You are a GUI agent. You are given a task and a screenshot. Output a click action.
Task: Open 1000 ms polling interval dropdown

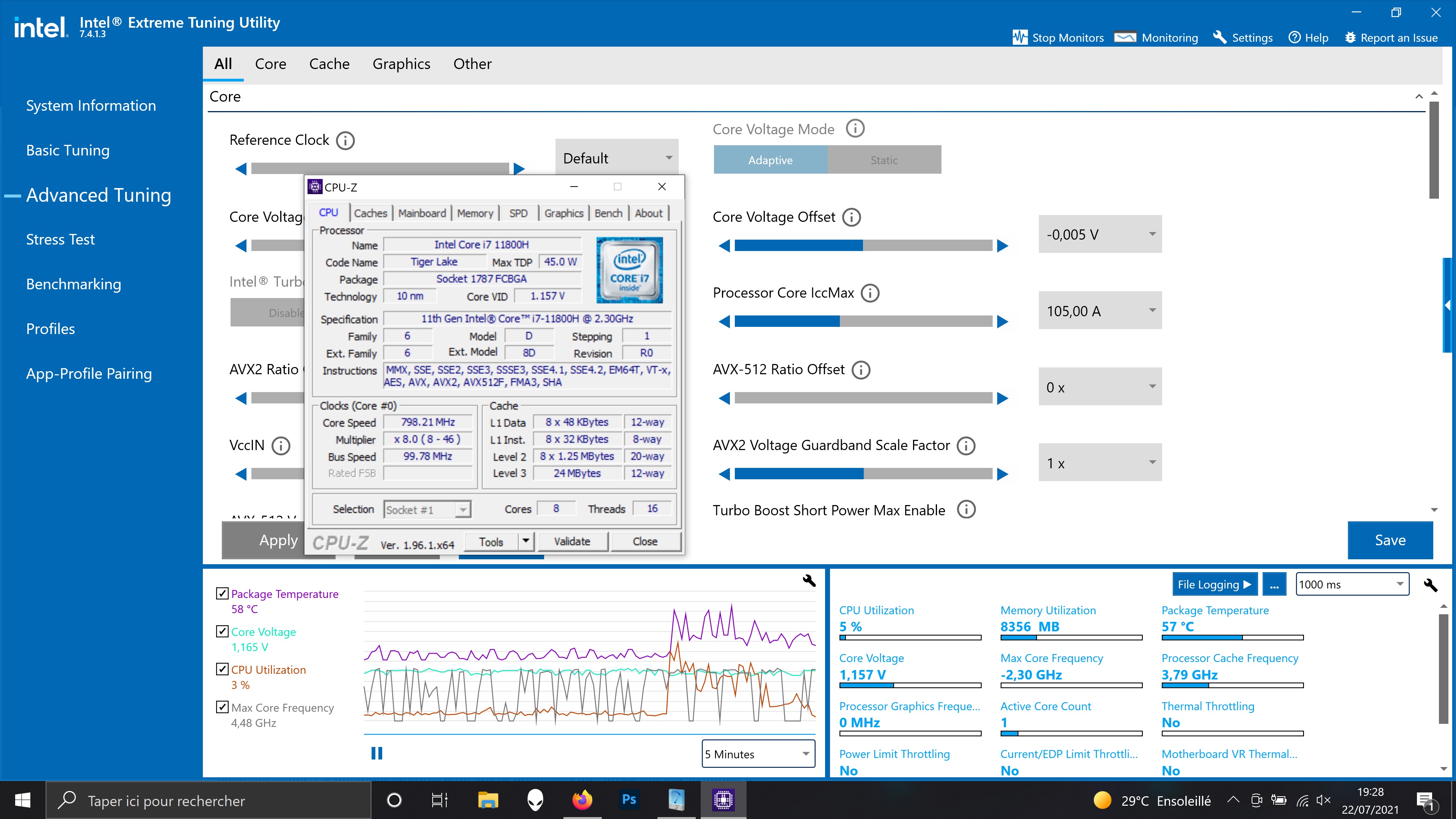click(x=1352, y=584)
